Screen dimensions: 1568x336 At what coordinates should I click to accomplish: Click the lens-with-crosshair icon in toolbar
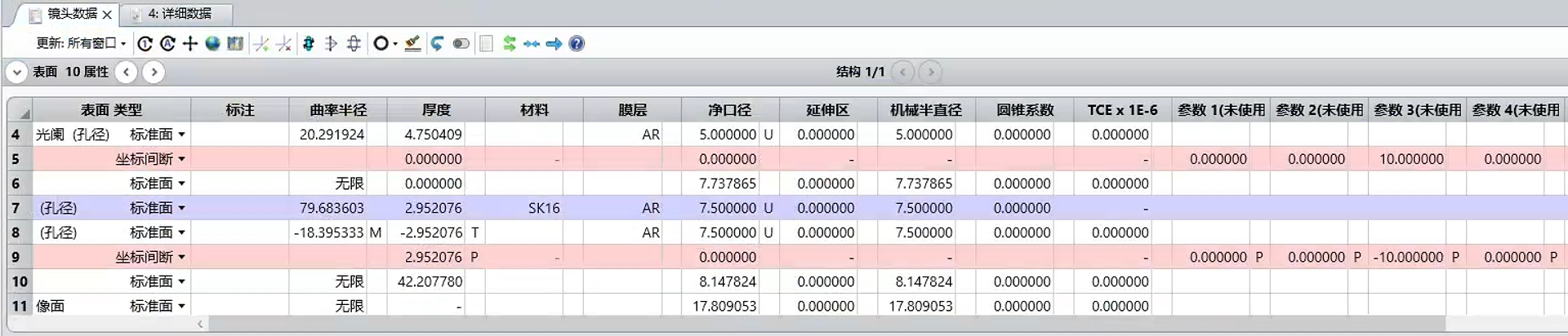pyautogui.click(x=354, y=44)
